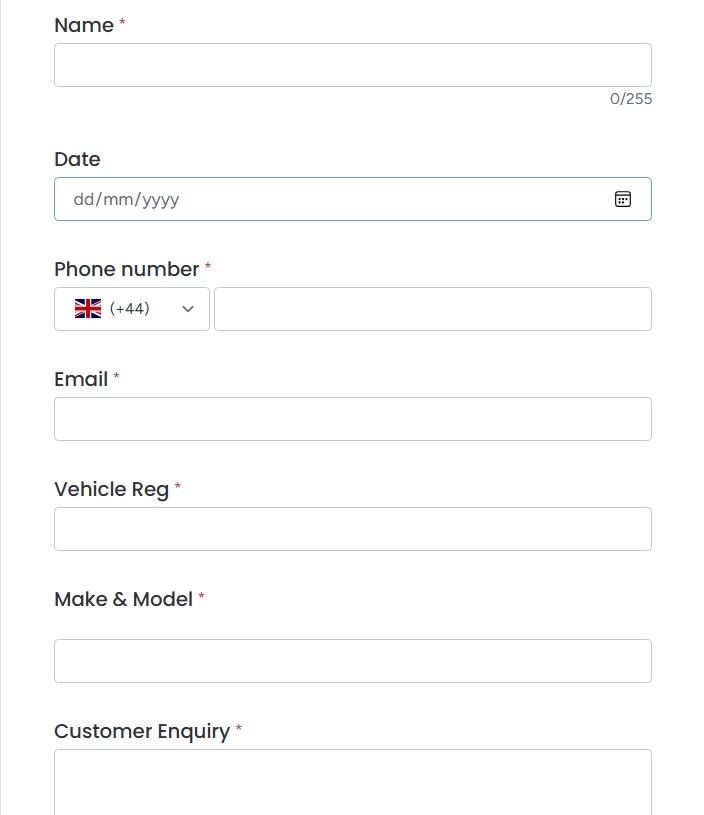Click the Email field label
Image resolution: width=704 pixels, height=815 pixels.
click(81, 379)
